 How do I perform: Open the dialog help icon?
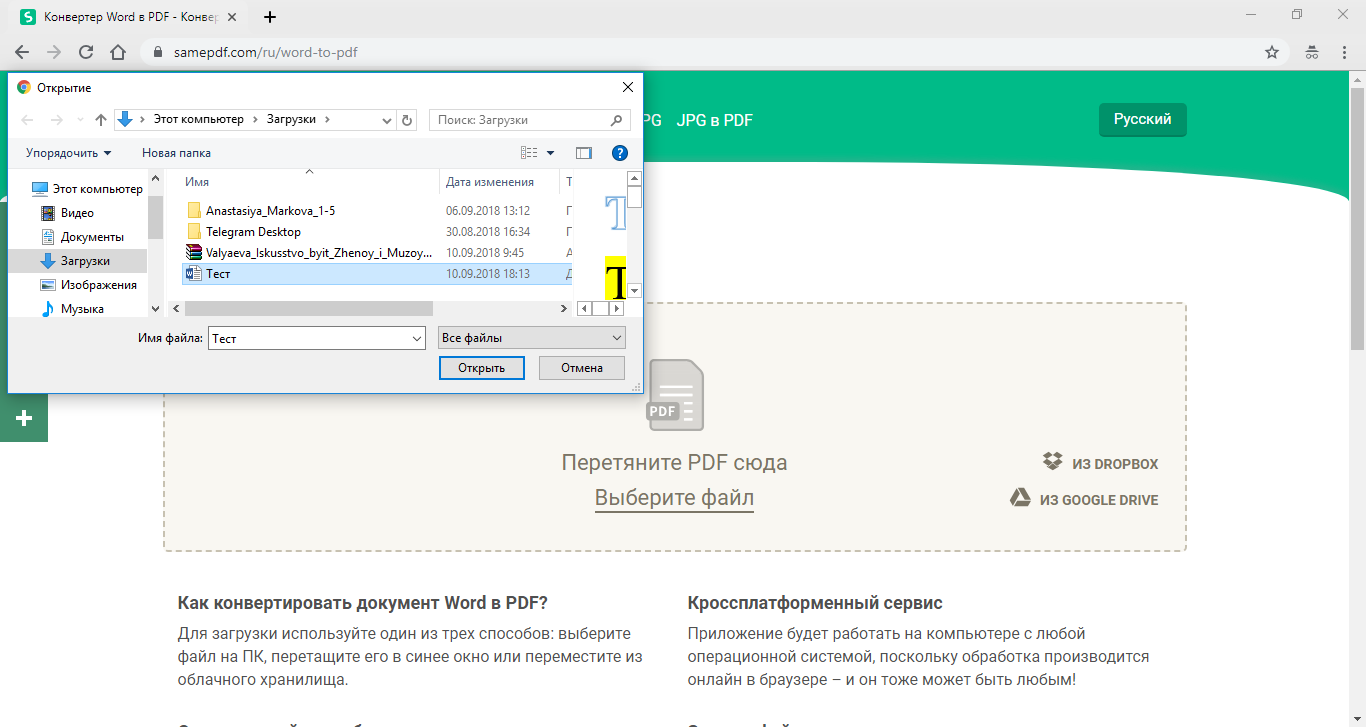click(619, 153)
